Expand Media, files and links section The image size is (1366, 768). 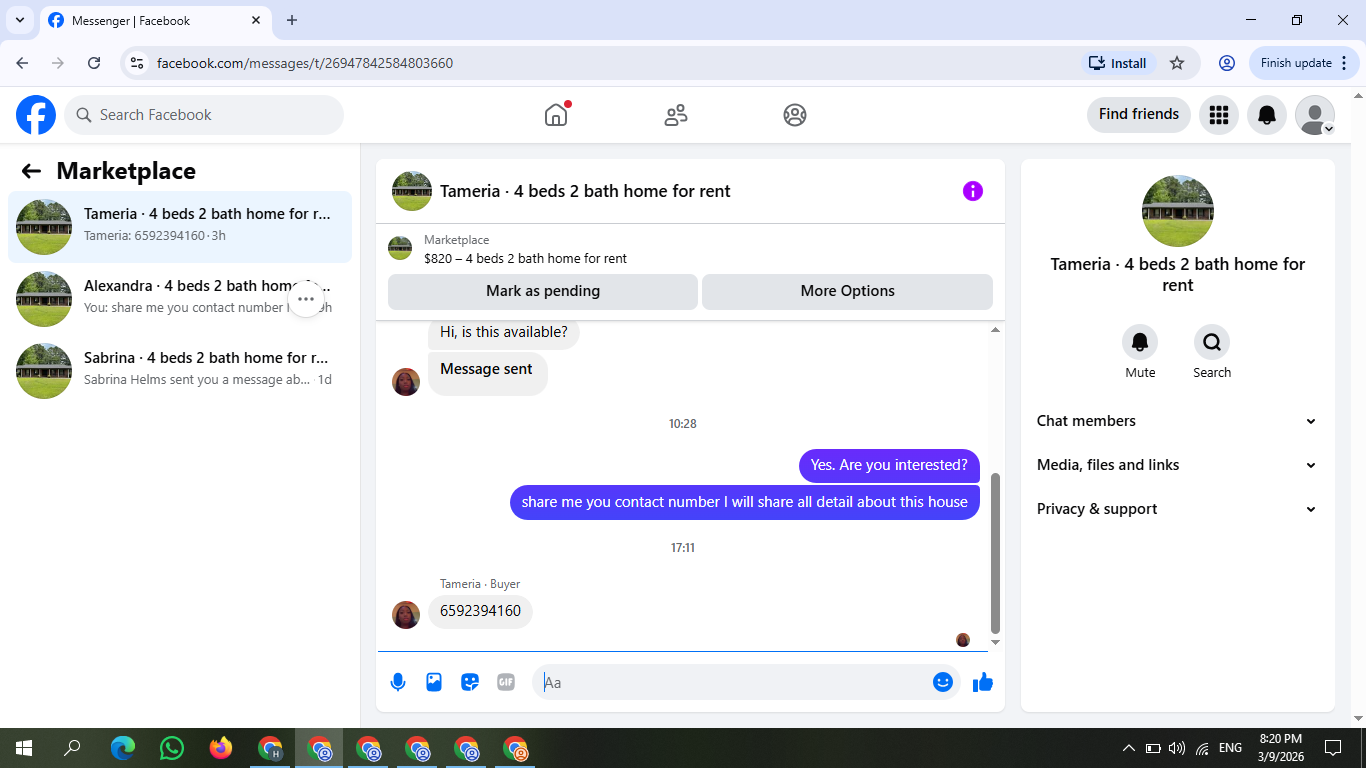point(1177,465)
